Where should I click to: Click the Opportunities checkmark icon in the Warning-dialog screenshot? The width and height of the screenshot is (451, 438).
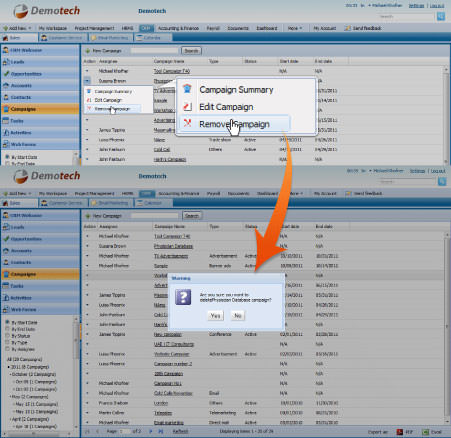coord(6,239)
